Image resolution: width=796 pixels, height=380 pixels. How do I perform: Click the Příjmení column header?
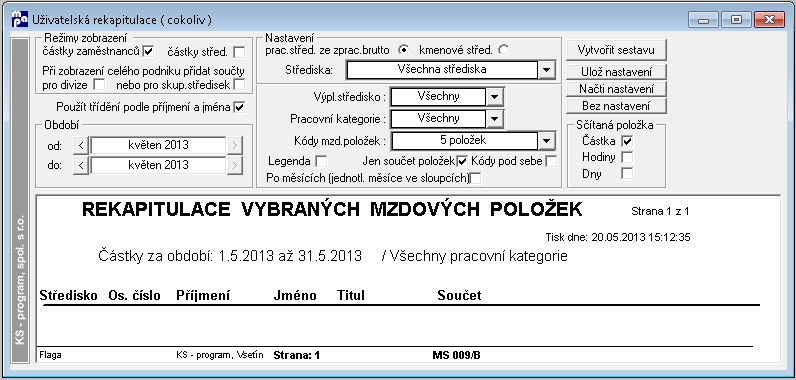(x=203, y=296)
